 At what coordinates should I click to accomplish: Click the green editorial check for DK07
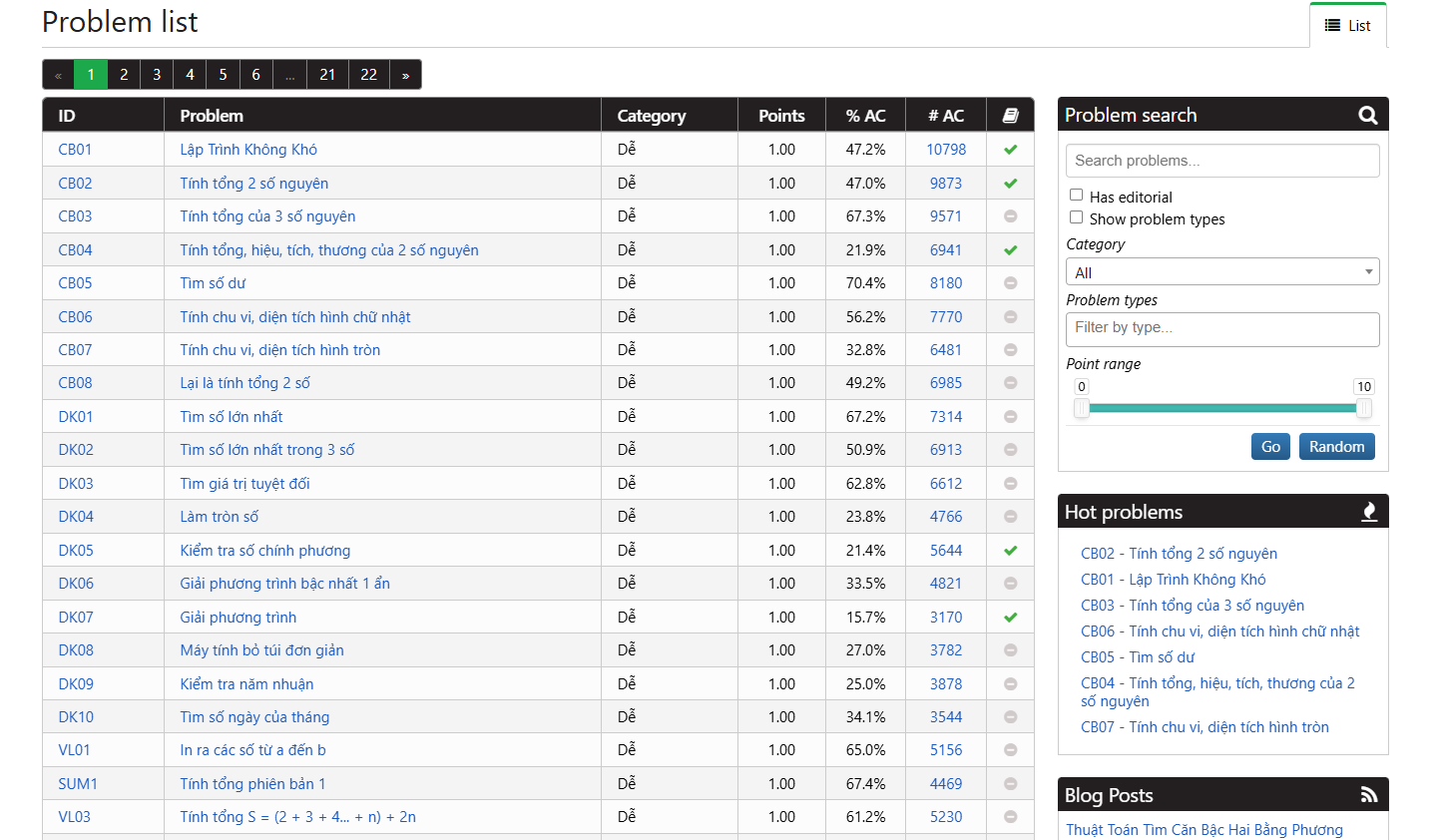coord(1010,617)
